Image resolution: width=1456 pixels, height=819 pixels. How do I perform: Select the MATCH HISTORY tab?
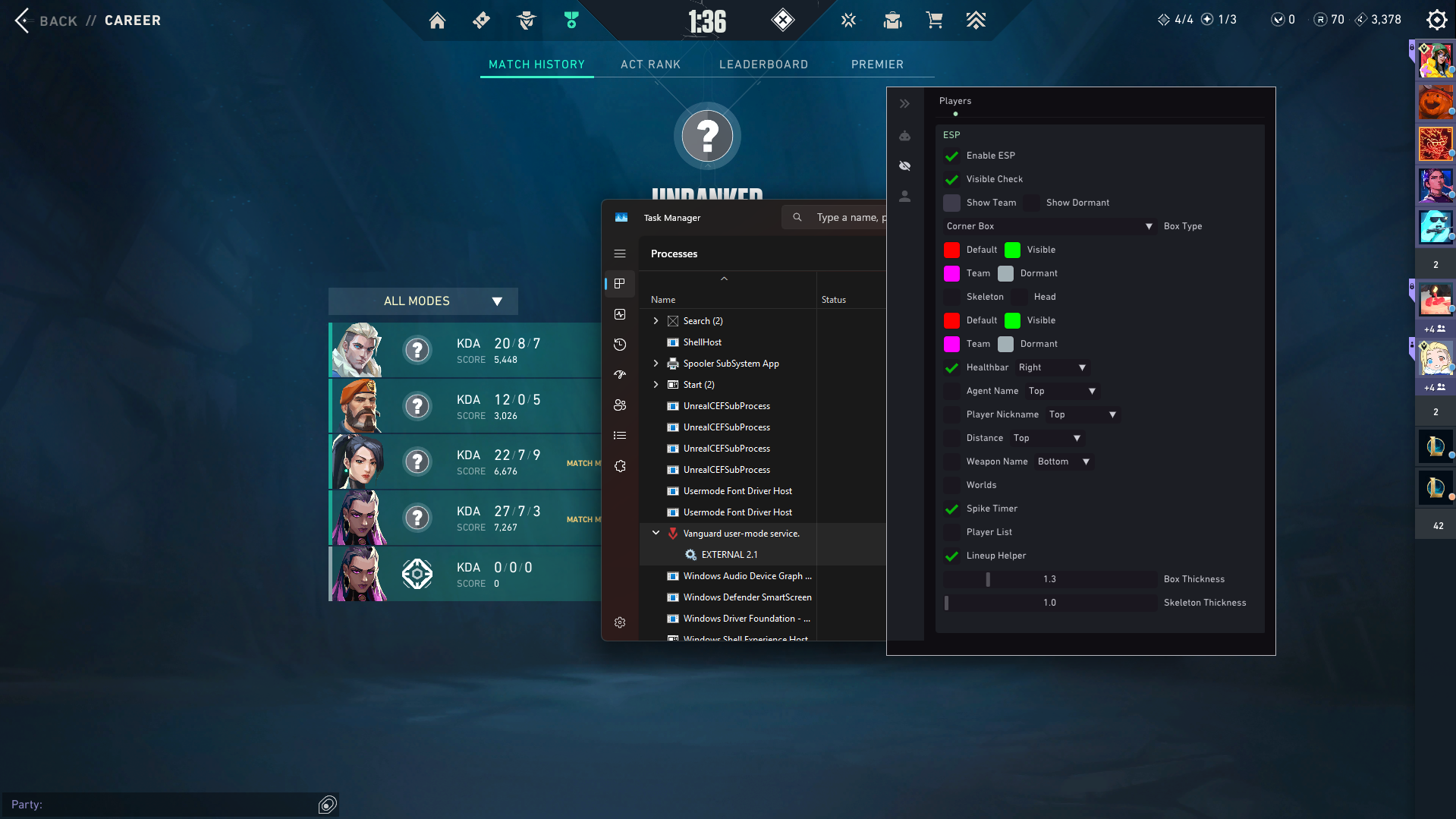(x=536, y=65)
